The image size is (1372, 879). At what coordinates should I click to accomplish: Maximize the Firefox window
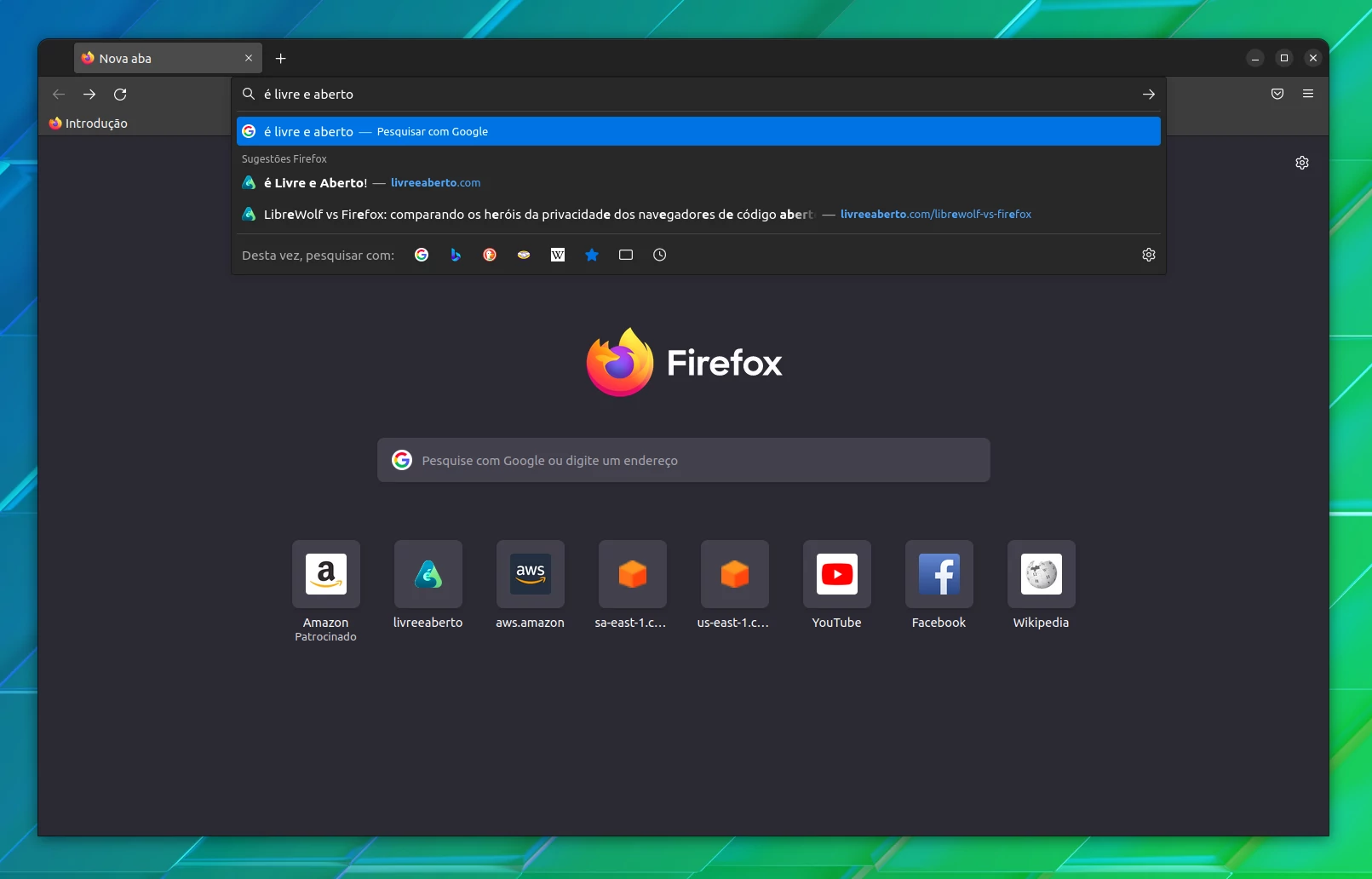pos(1284,58)
